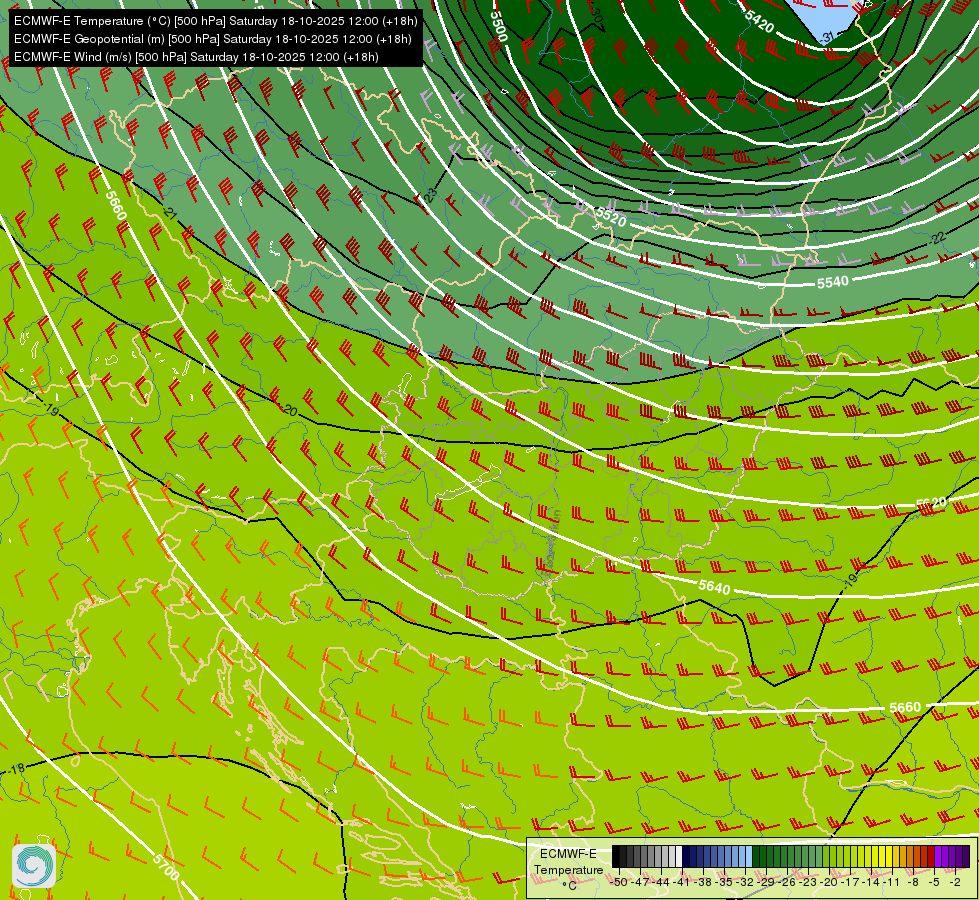This screenshot has height=900, width=979.
Task: Click the 5520 geopotential contour label
Action: 611,217
